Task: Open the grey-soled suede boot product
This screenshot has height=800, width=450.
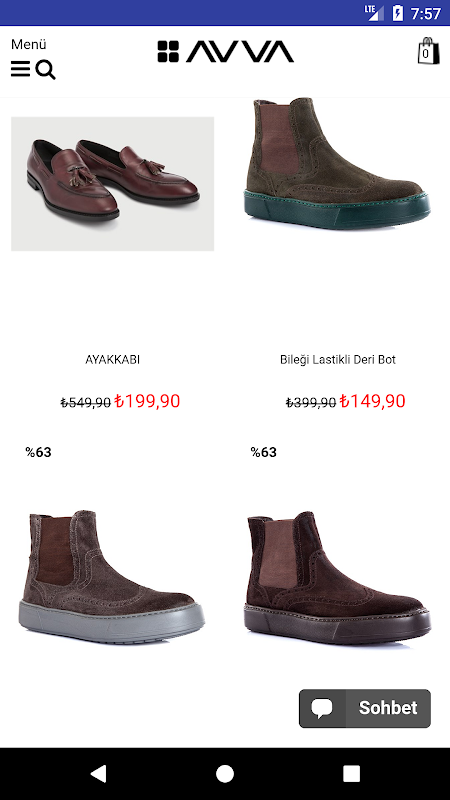Action: pyautogui.click(x=112, y=577)
